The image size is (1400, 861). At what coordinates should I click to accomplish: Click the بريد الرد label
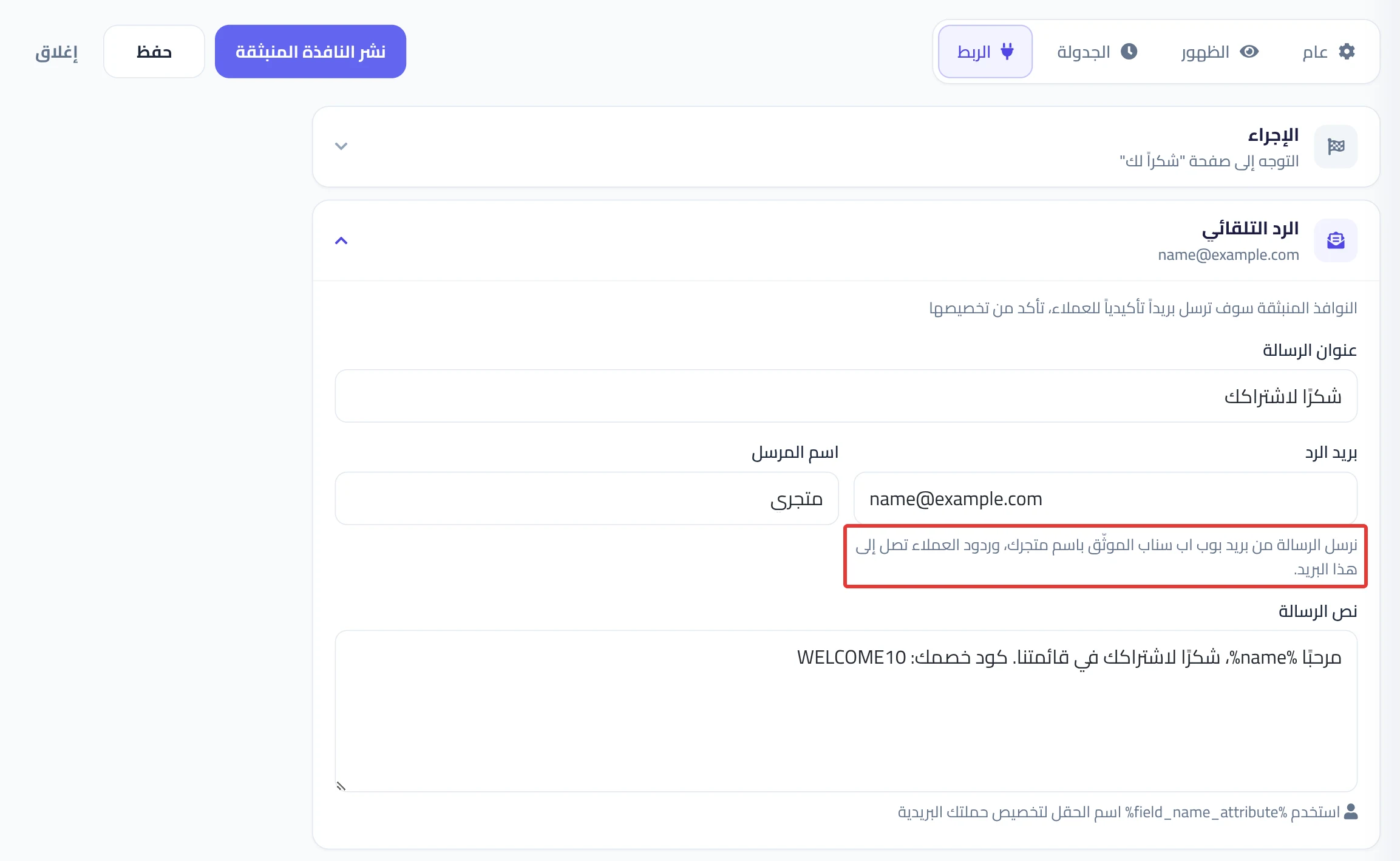click(1331, 453)
